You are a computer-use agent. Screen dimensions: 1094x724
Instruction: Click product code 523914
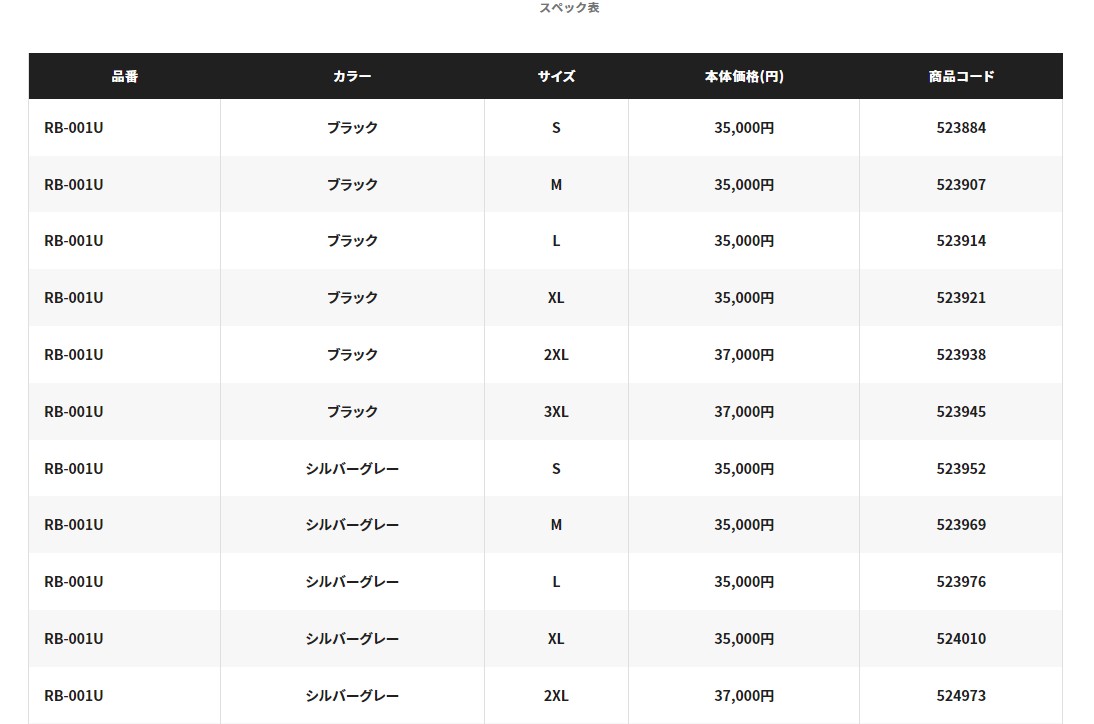tap(961, 241)
